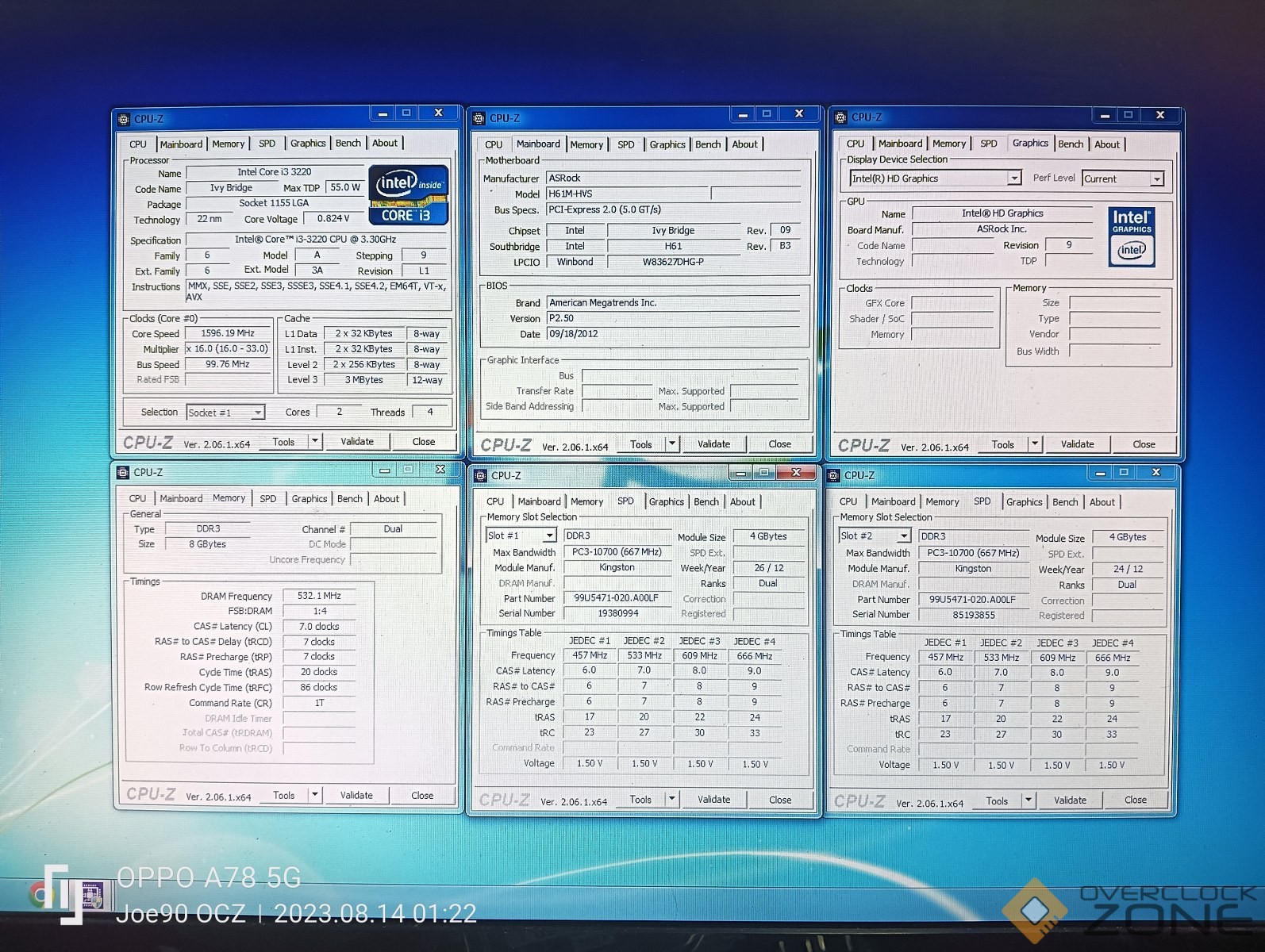Click the Multiplier value x 16.0 (16.0 - 33.0)
Viewport: 1265px width, 952px height.
point(227,348)
